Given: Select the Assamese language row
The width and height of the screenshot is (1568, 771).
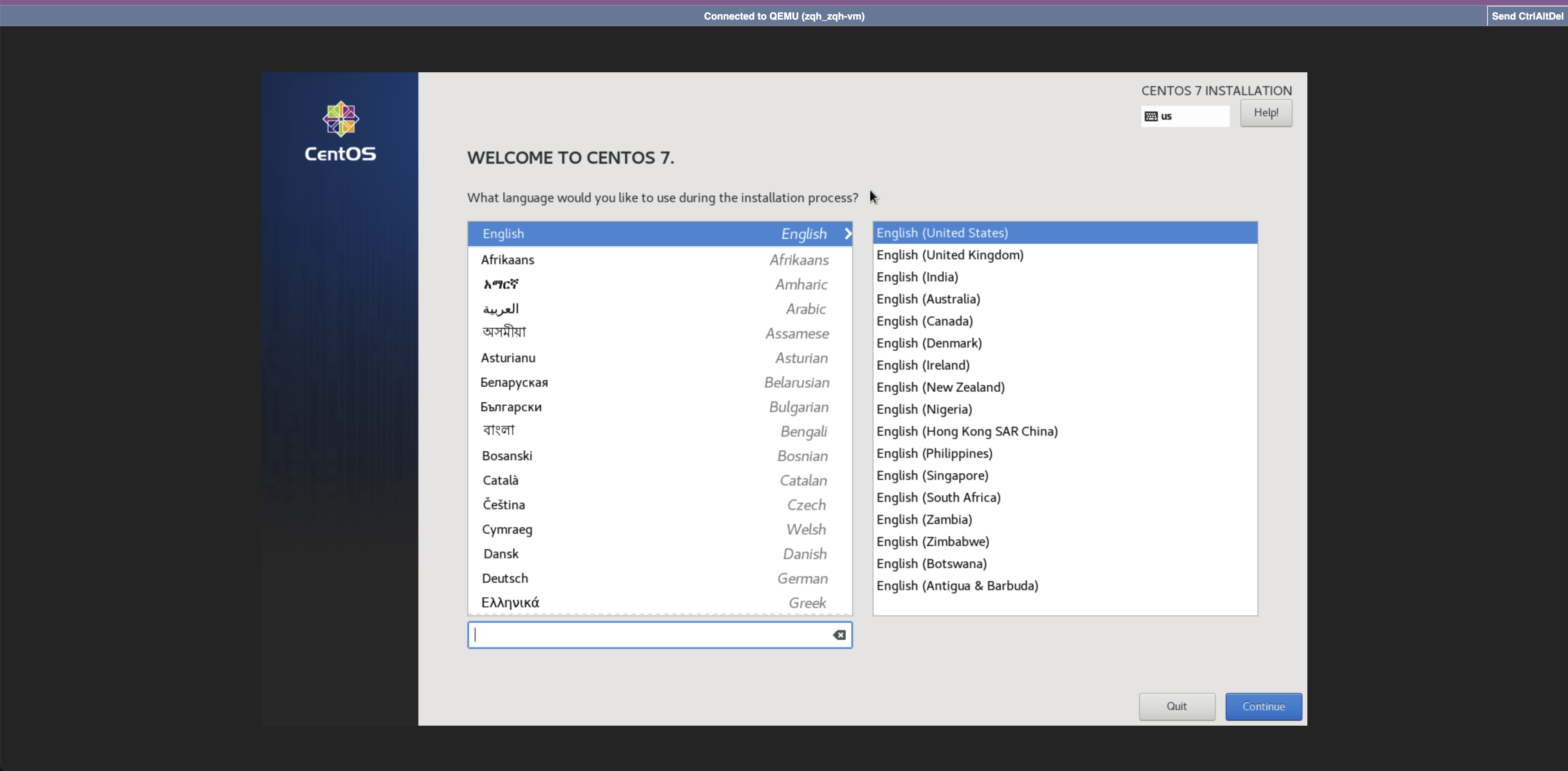Looking at the screenshot, I should pos(660,333).
